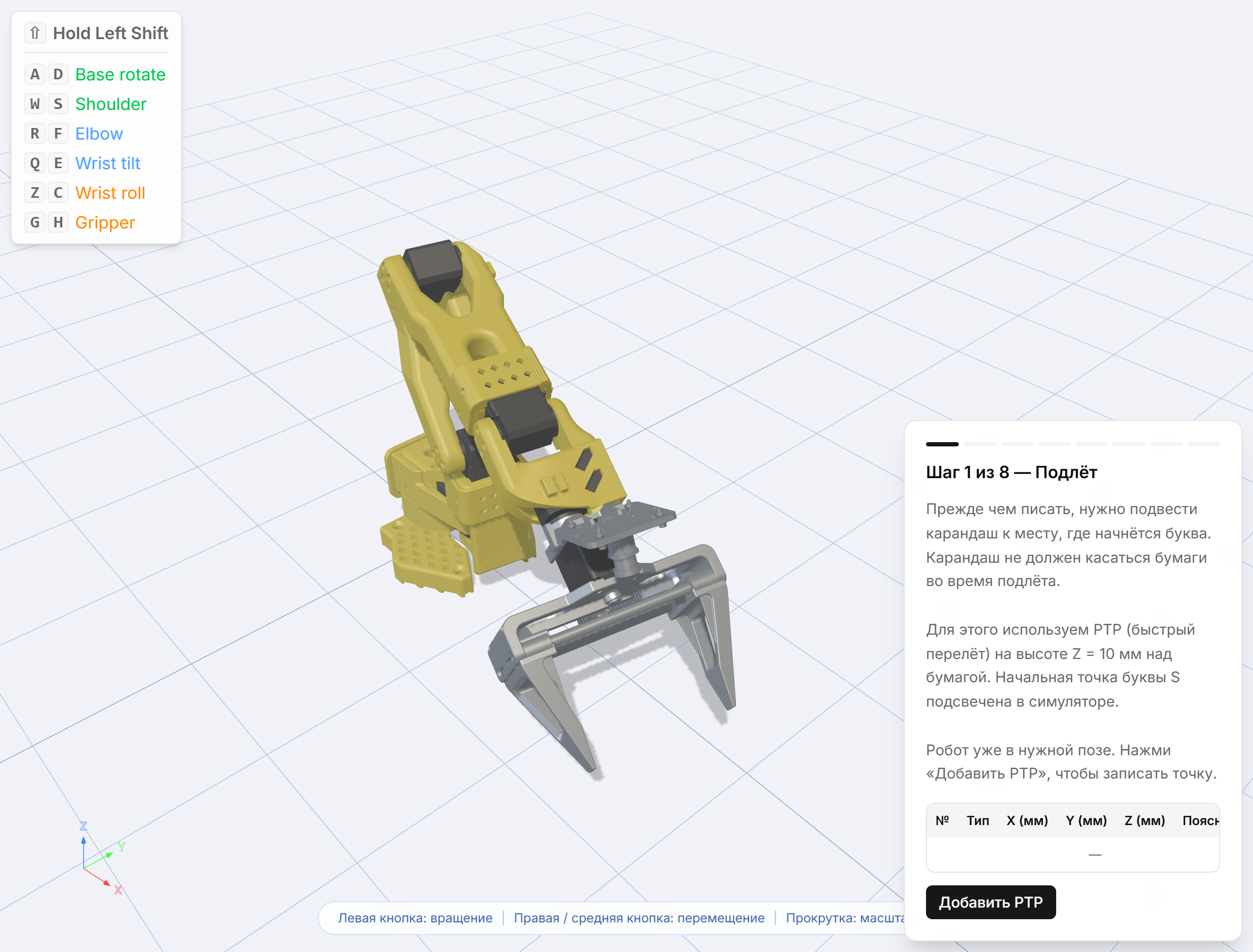The image size is (1253, 952).
Task: Click the red X axis label on gizmo
Action: [x=118, y=890]
